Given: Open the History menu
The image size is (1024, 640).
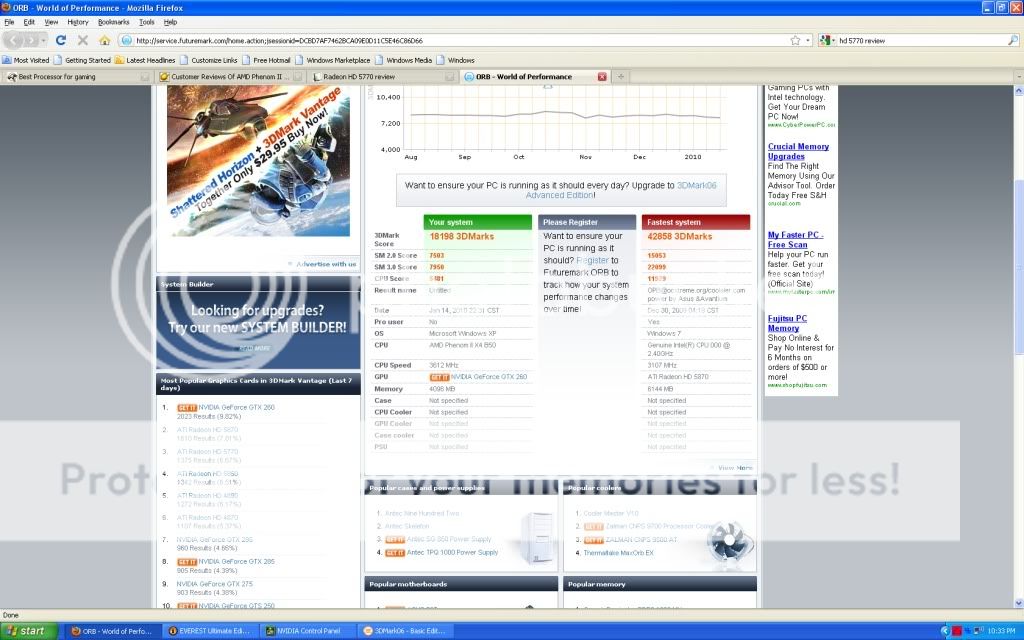Looking at the screenshot, I should pyautogui.click(x=78, y=22).
